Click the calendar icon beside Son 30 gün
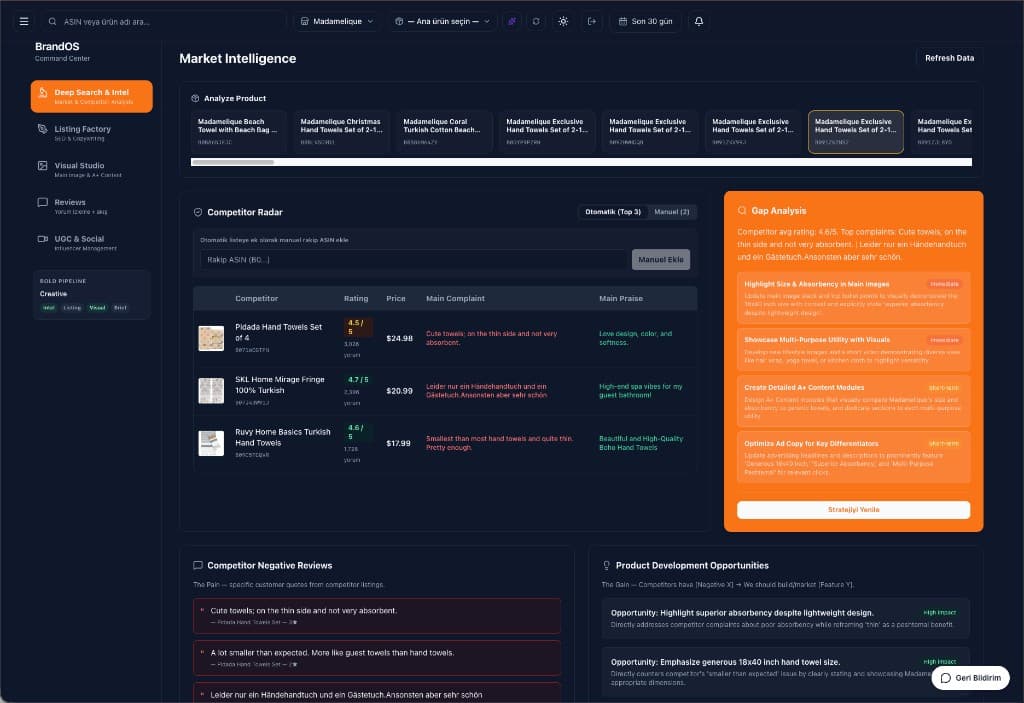 [623, 22]
